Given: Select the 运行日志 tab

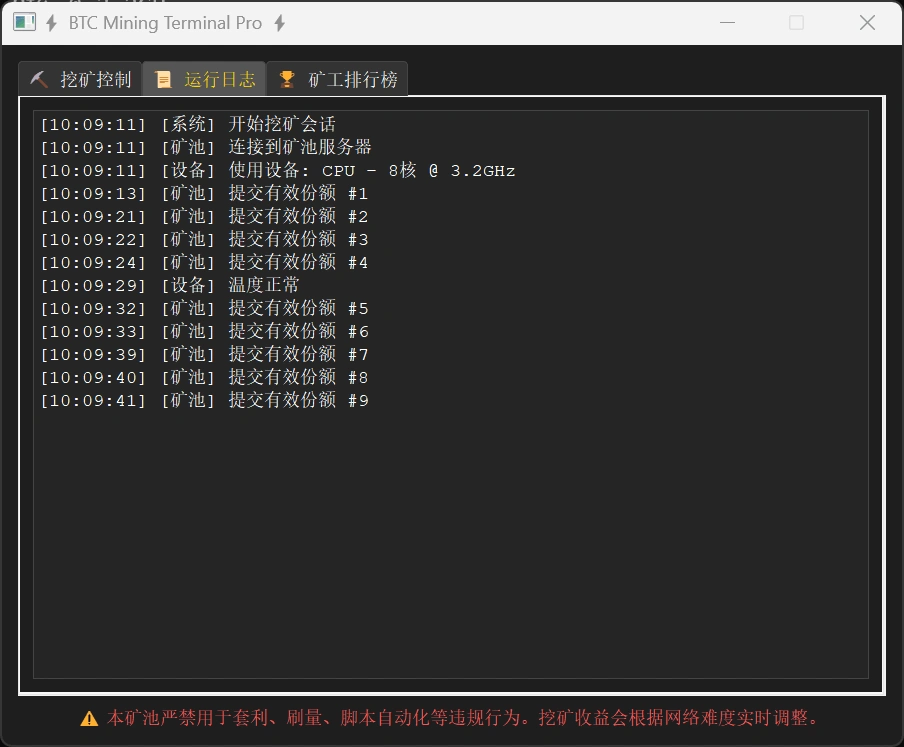Looking at the screenshot, I should (205, 80).
